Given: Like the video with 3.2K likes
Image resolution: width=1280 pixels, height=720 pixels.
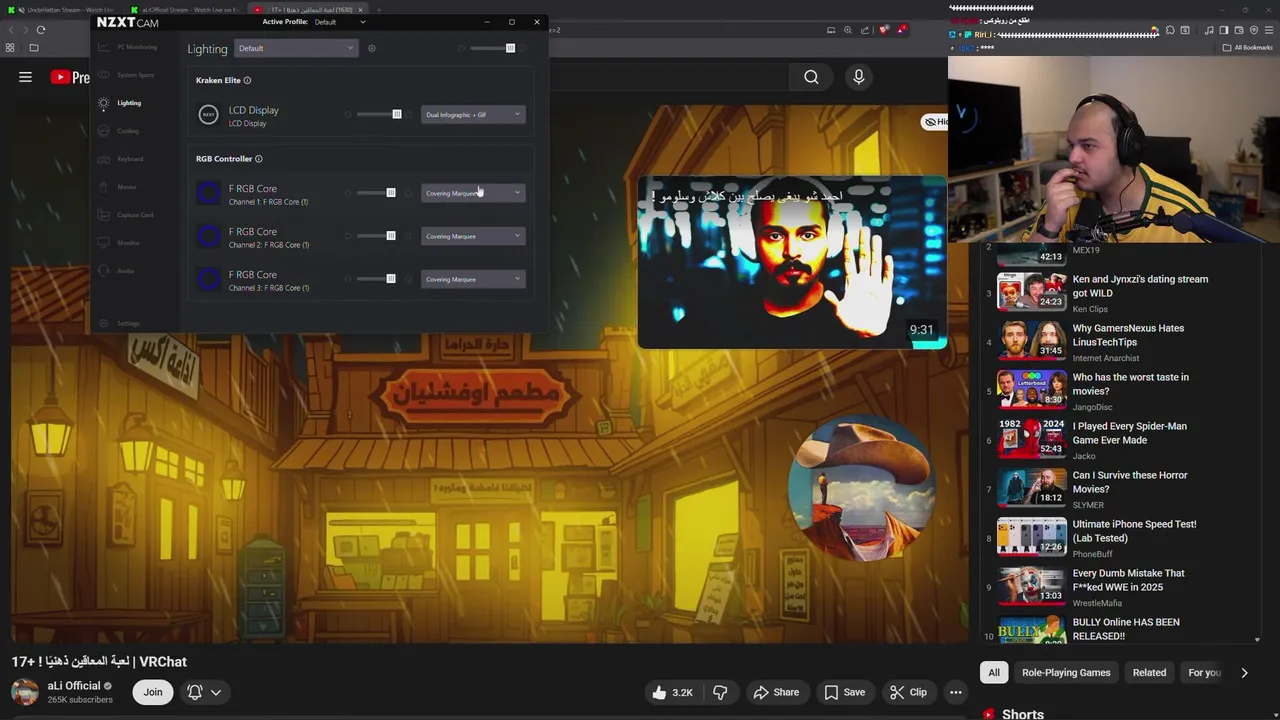Looking at the screenshot, I should coord(672,692).
